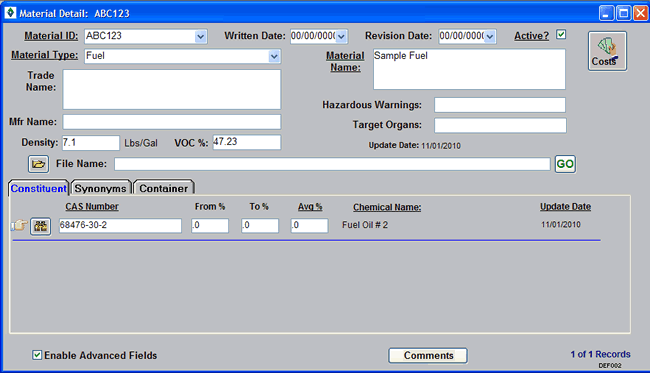This screenshot has height=373, width=650.
Task: Click the DEF002 form code text
Action: [610, 366]
